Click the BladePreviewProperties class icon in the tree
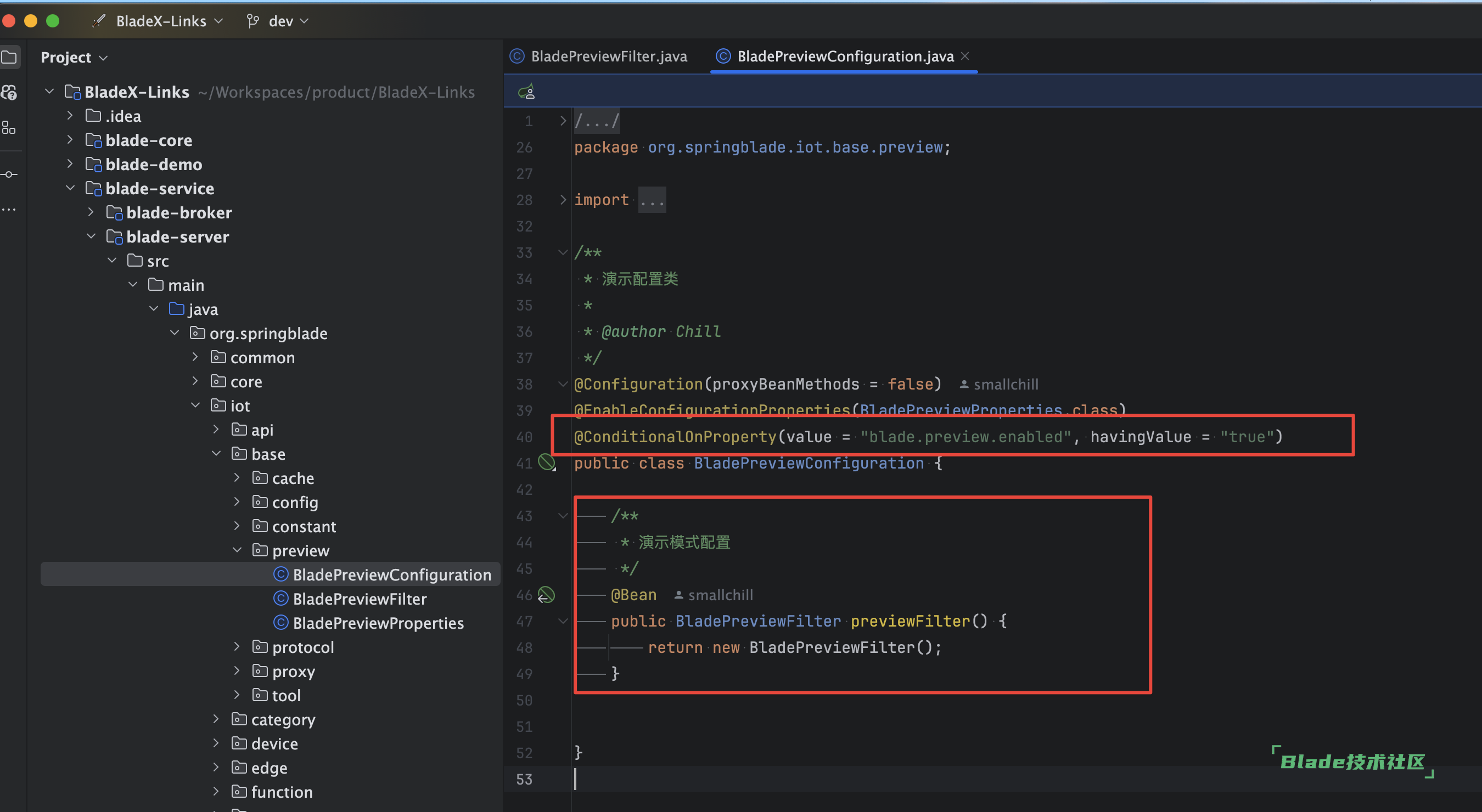The image size is (1482, 812). (280, 623)
